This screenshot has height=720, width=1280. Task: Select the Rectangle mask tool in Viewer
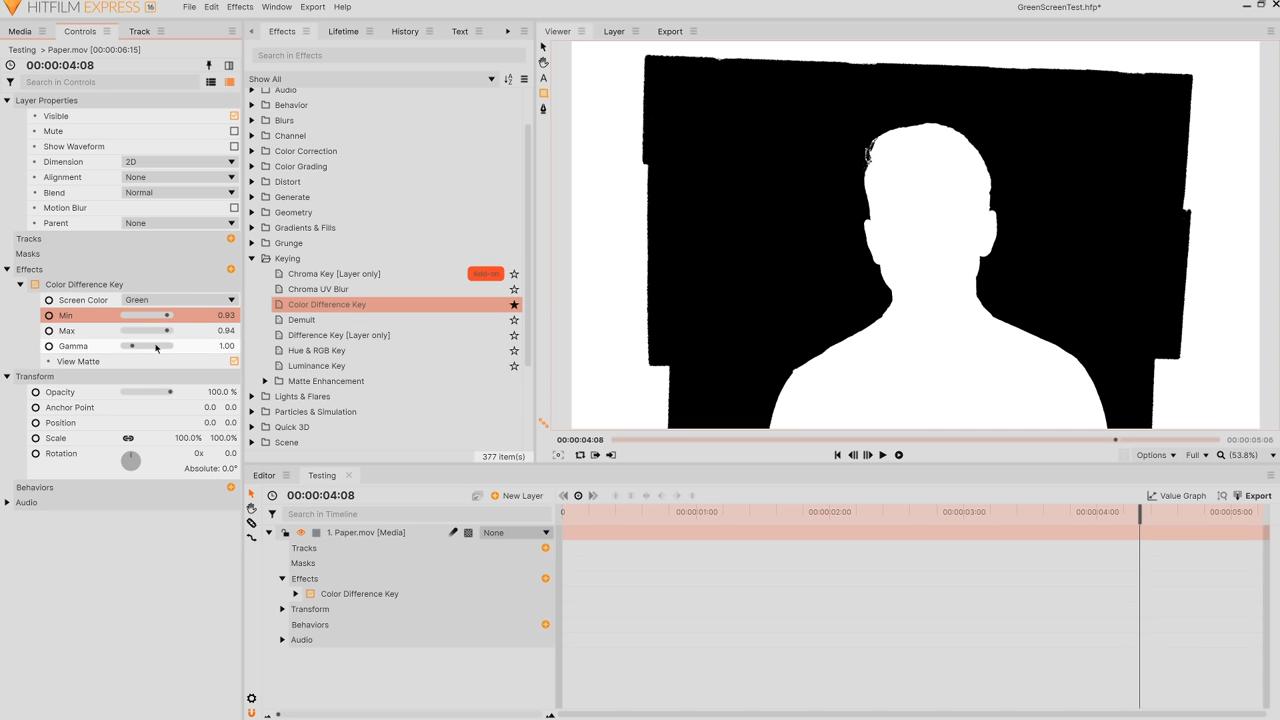543,93
